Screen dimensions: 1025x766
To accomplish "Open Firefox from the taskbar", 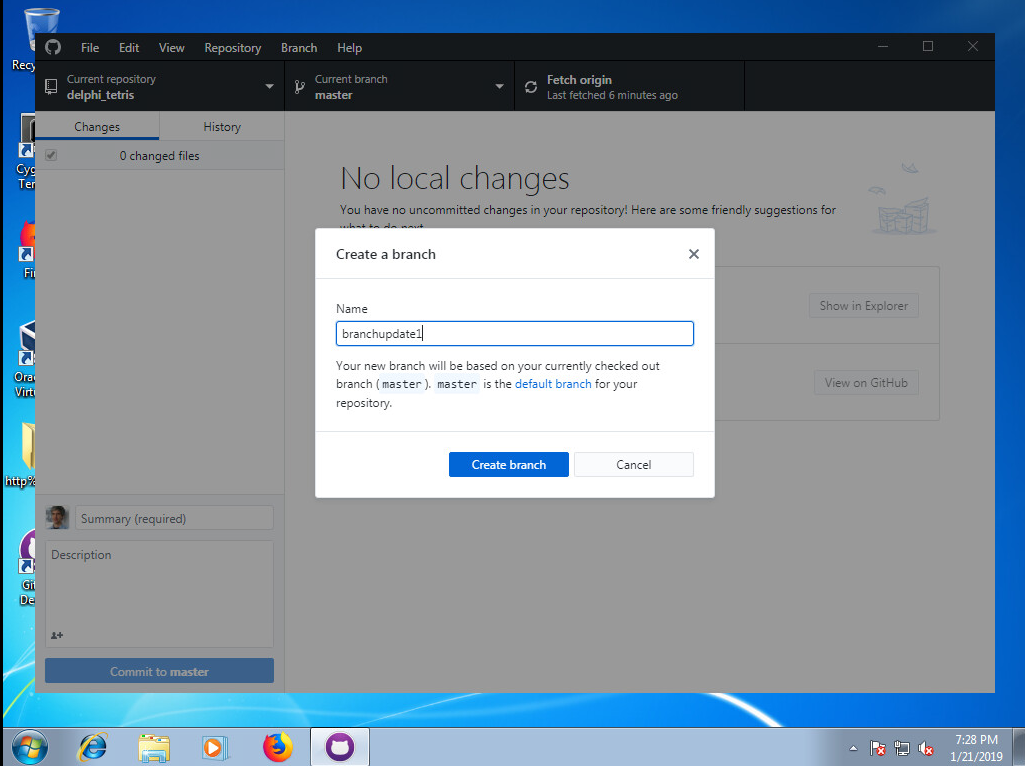I will tap(278, 746).
